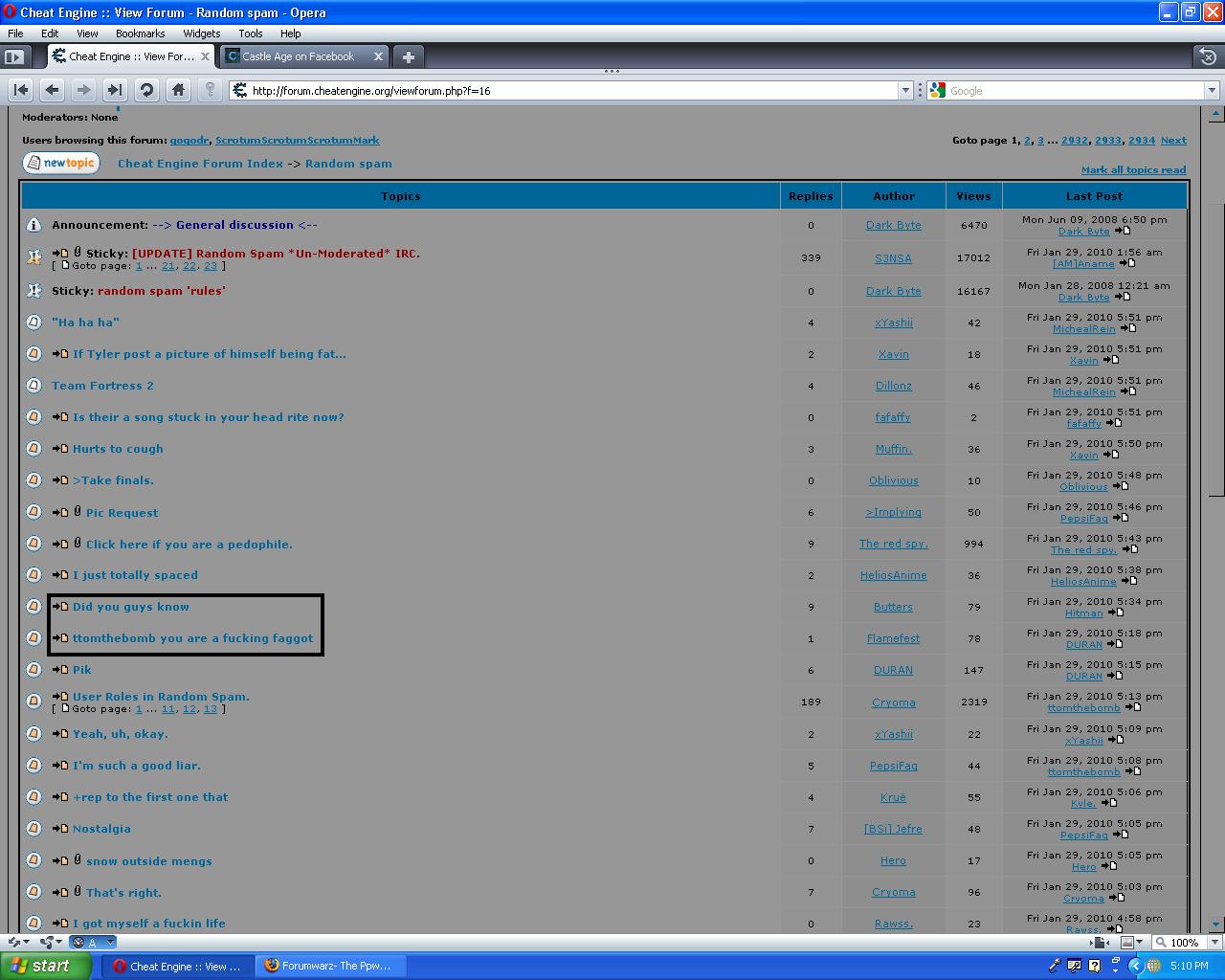The width and height of the screenshot is (1225, 980).
Task: Open gogodr's profile from users browsing
Action: coord(189,140)
